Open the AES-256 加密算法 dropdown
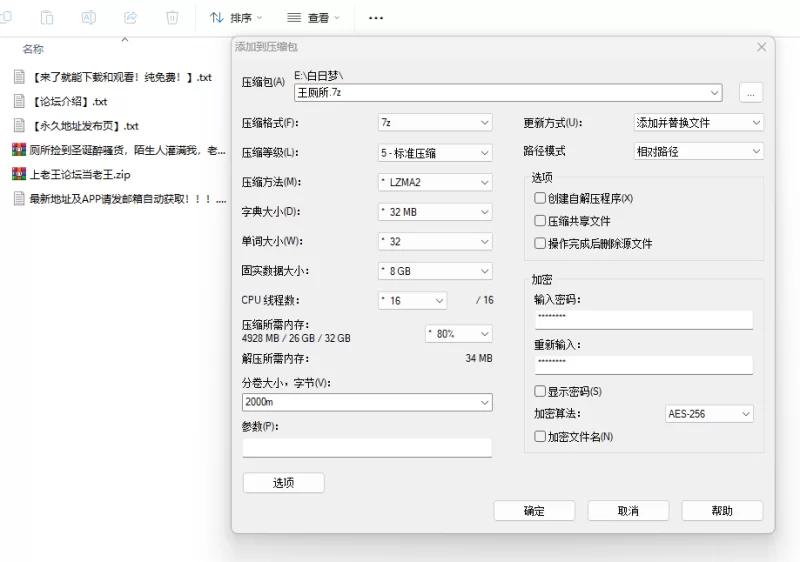 [x=709, y=414]
